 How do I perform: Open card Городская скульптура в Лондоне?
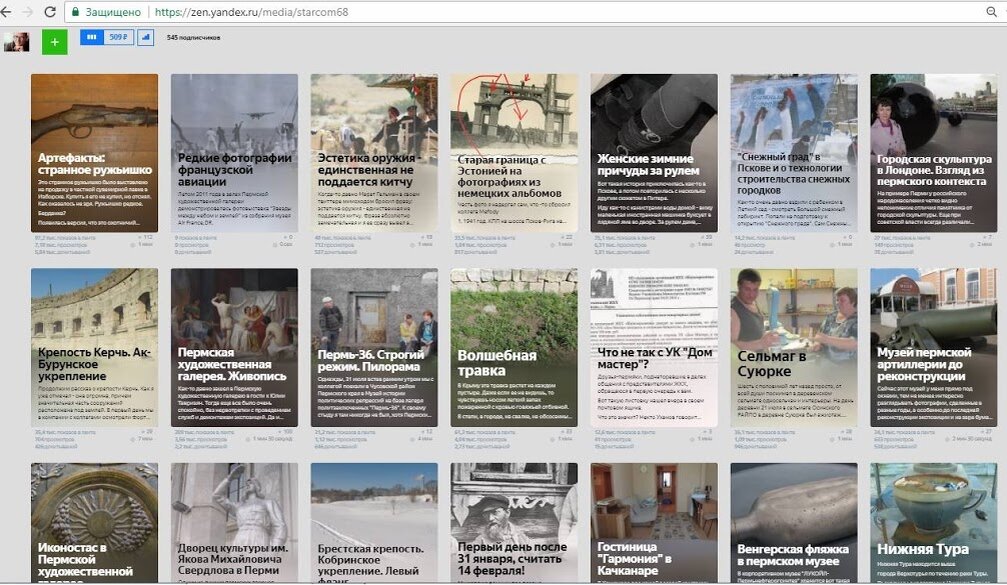coord(934,153)
